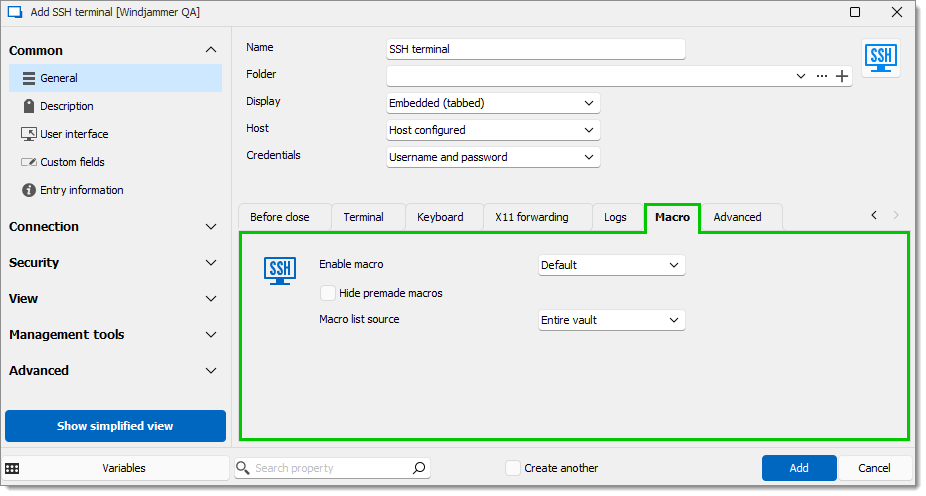Open the Host dropdown
The height and width of the screenshot is (496, 926).
[493, 130]
